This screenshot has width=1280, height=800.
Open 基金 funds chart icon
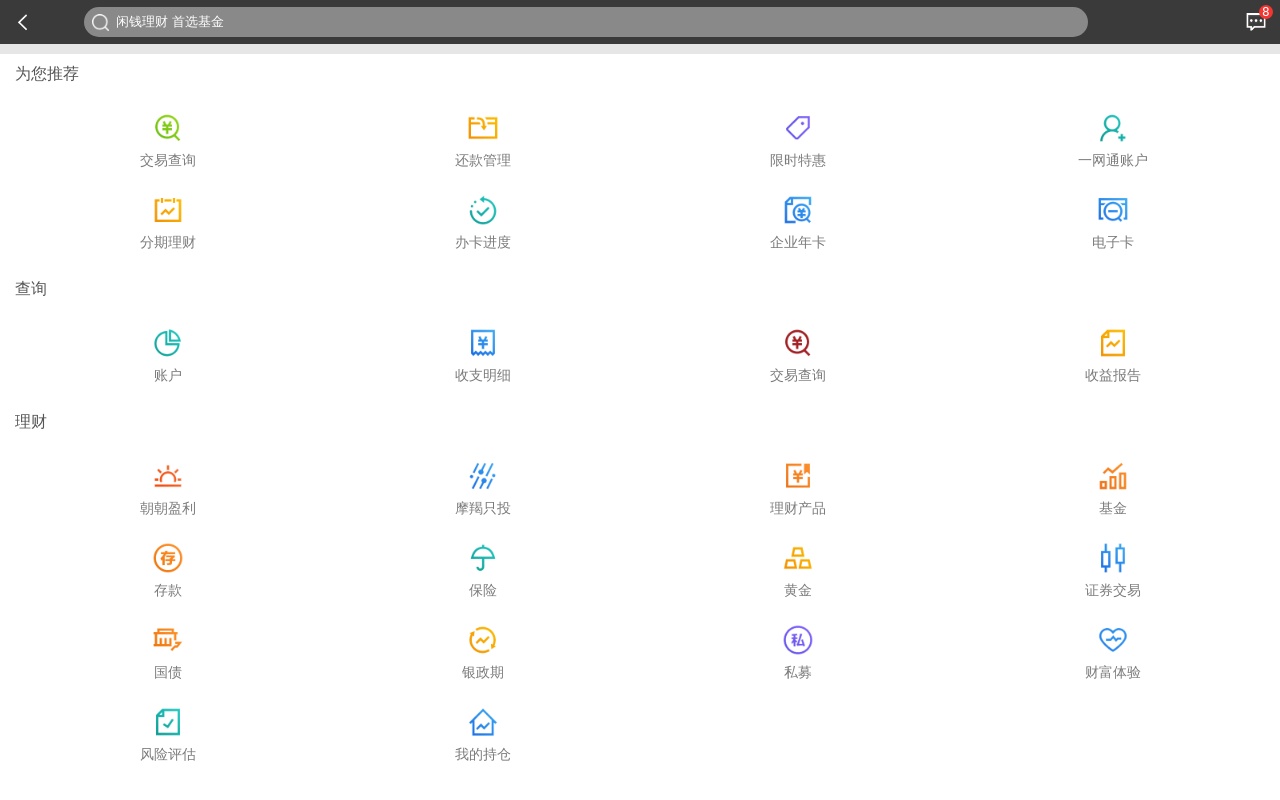[1113, 476]
